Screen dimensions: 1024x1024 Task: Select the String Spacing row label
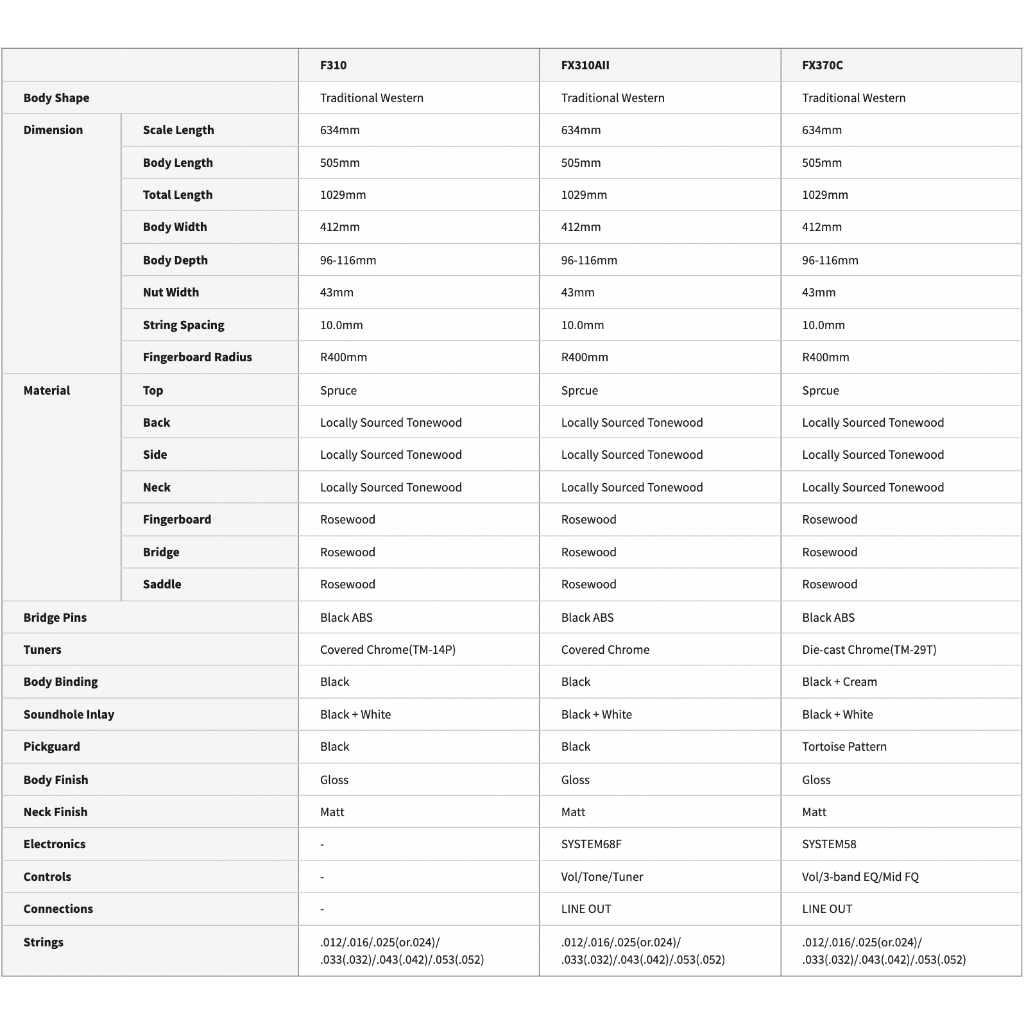click(183, 325)
